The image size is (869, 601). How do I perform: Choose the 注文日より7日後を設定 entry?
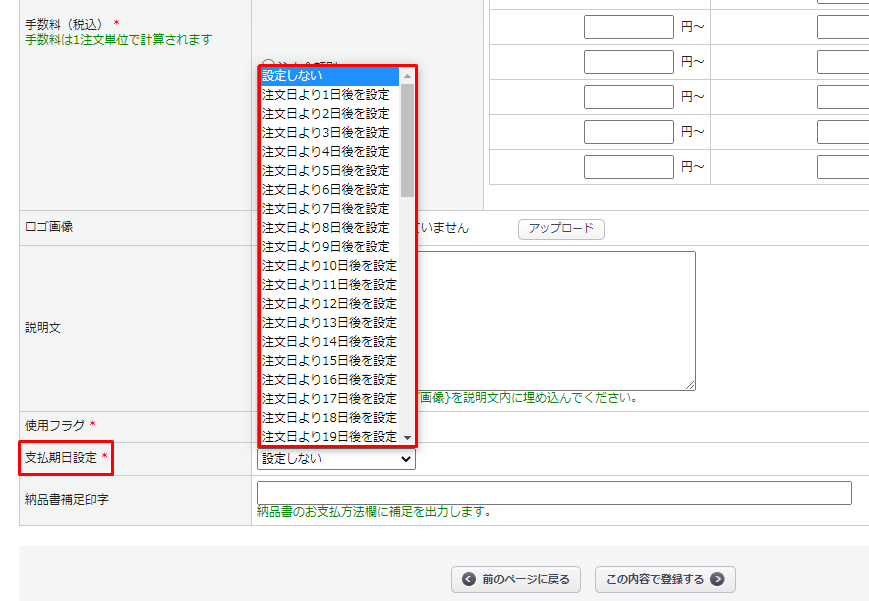click(x=329, y=208)
